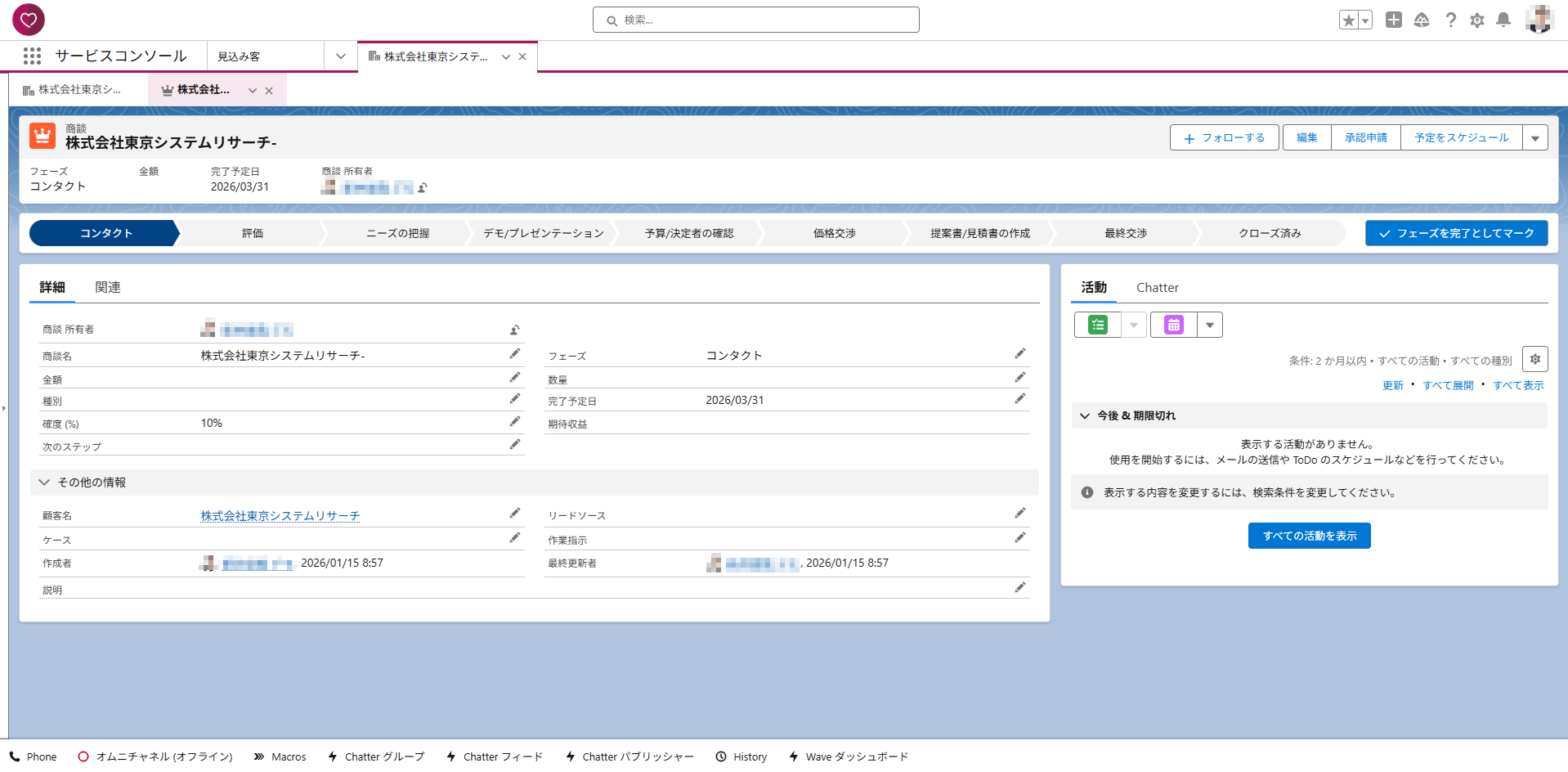
Task: Click the notifications bell icon
Action: 1503,20
